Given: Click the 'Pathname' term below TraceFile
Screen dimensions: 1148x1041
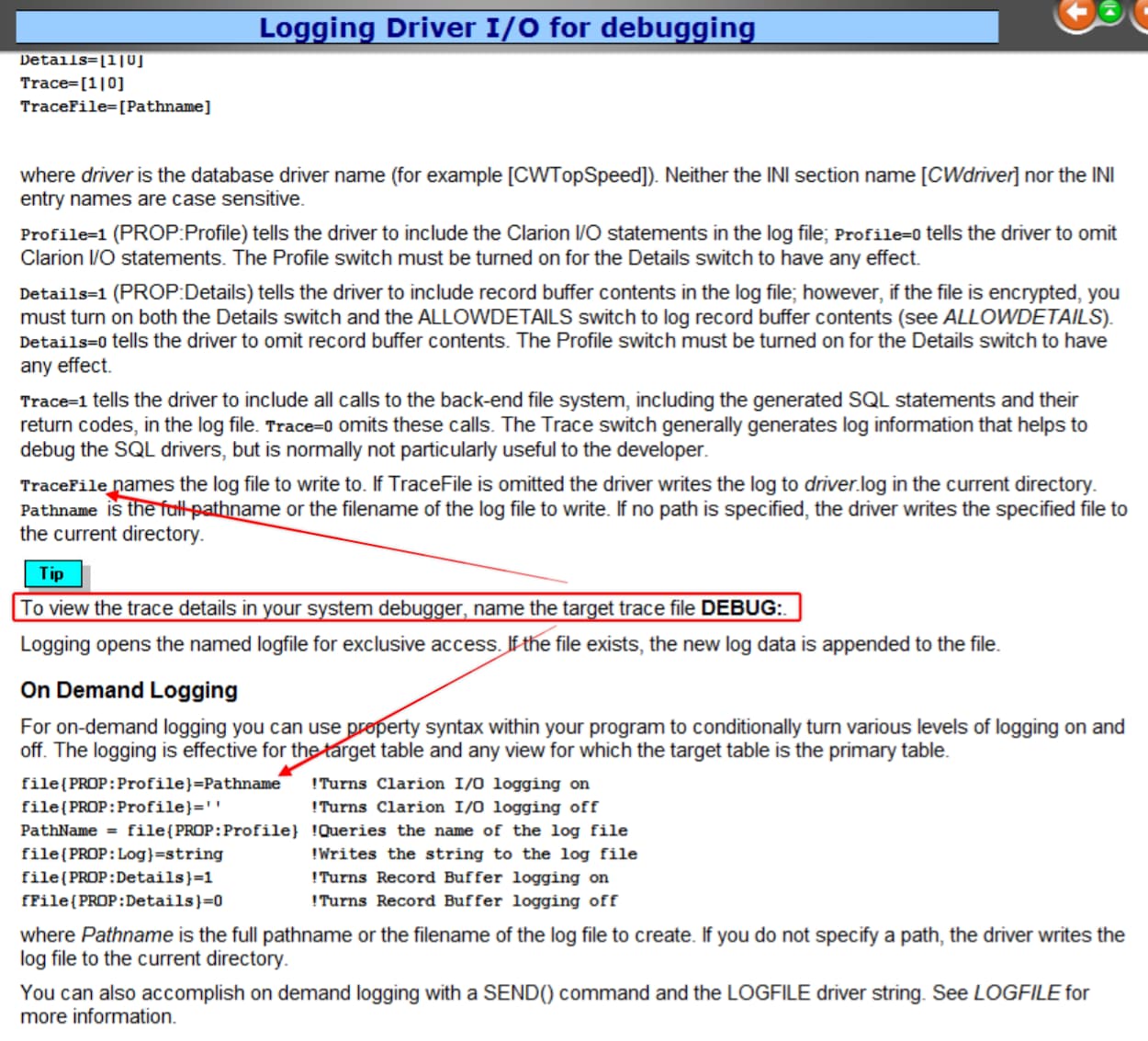Looking at the screenshot, I should 59,511.
